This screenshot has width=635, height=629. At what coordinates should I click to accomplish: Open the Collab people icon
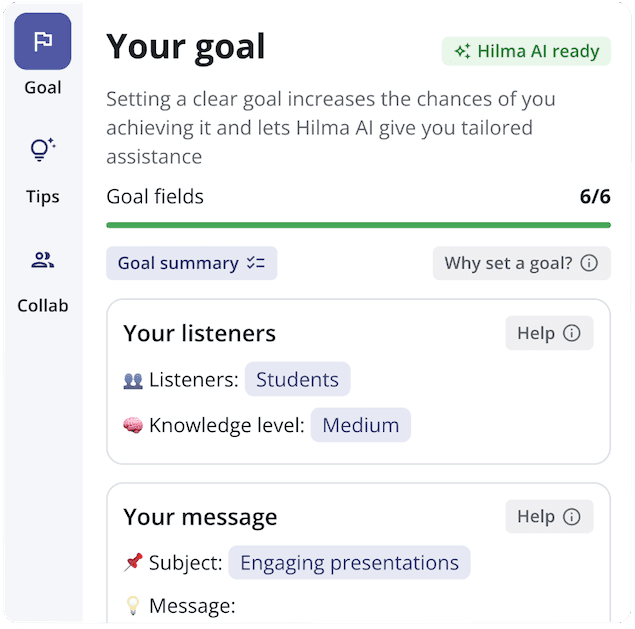42,261
